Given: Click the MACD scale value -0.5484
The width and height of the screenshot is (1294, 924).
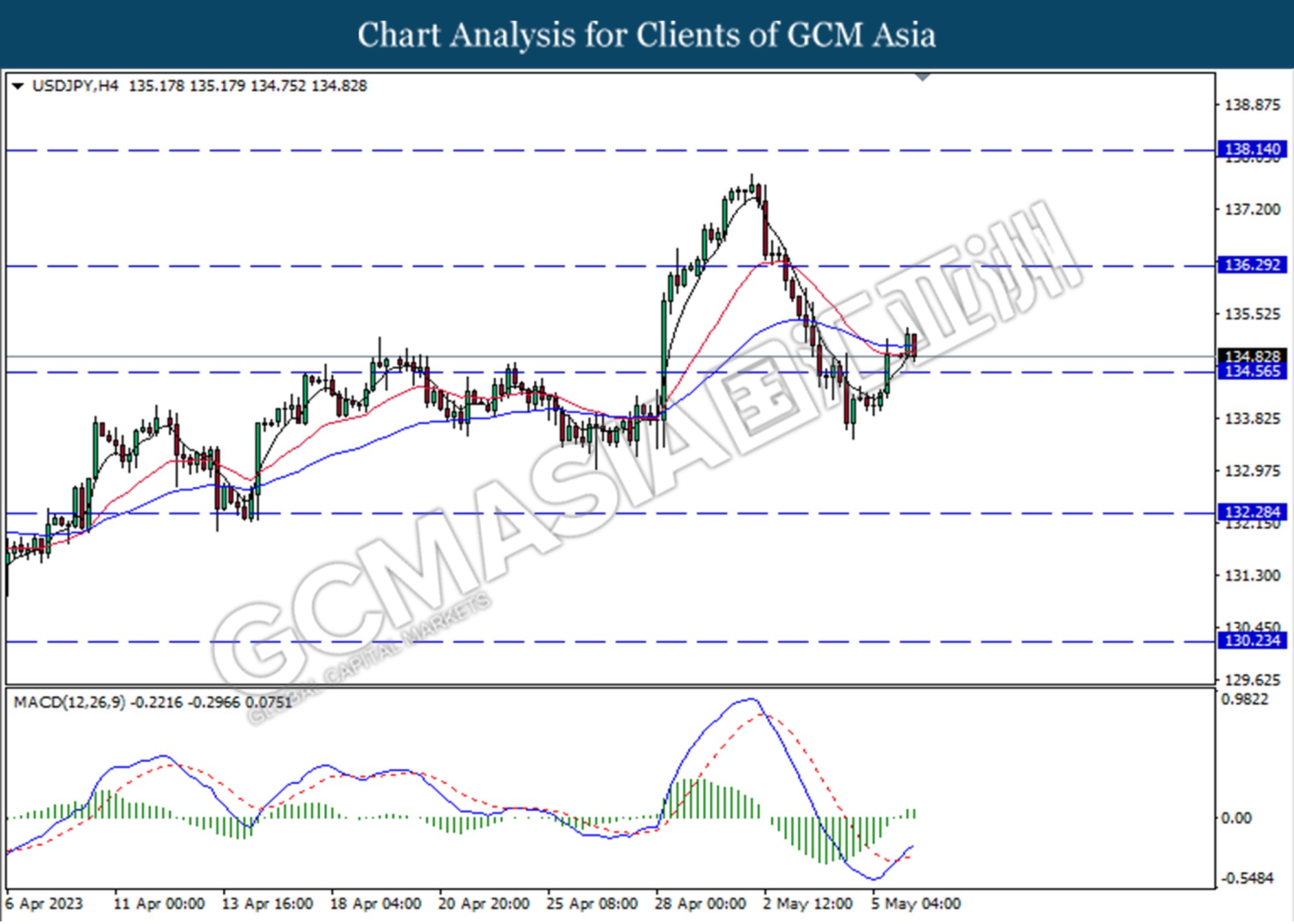Looking at the screenshot, I should click(x=1247, y=879).
